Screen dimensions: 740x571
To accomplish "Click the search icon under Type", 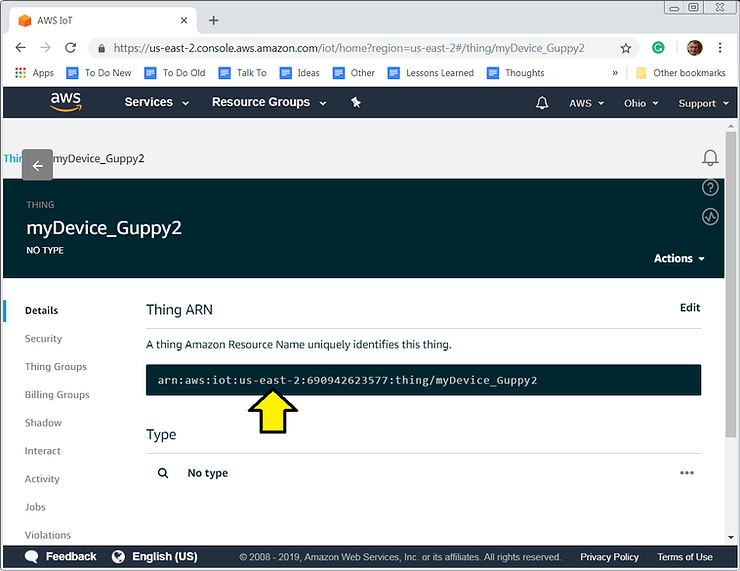I will (x=163, y=473).
